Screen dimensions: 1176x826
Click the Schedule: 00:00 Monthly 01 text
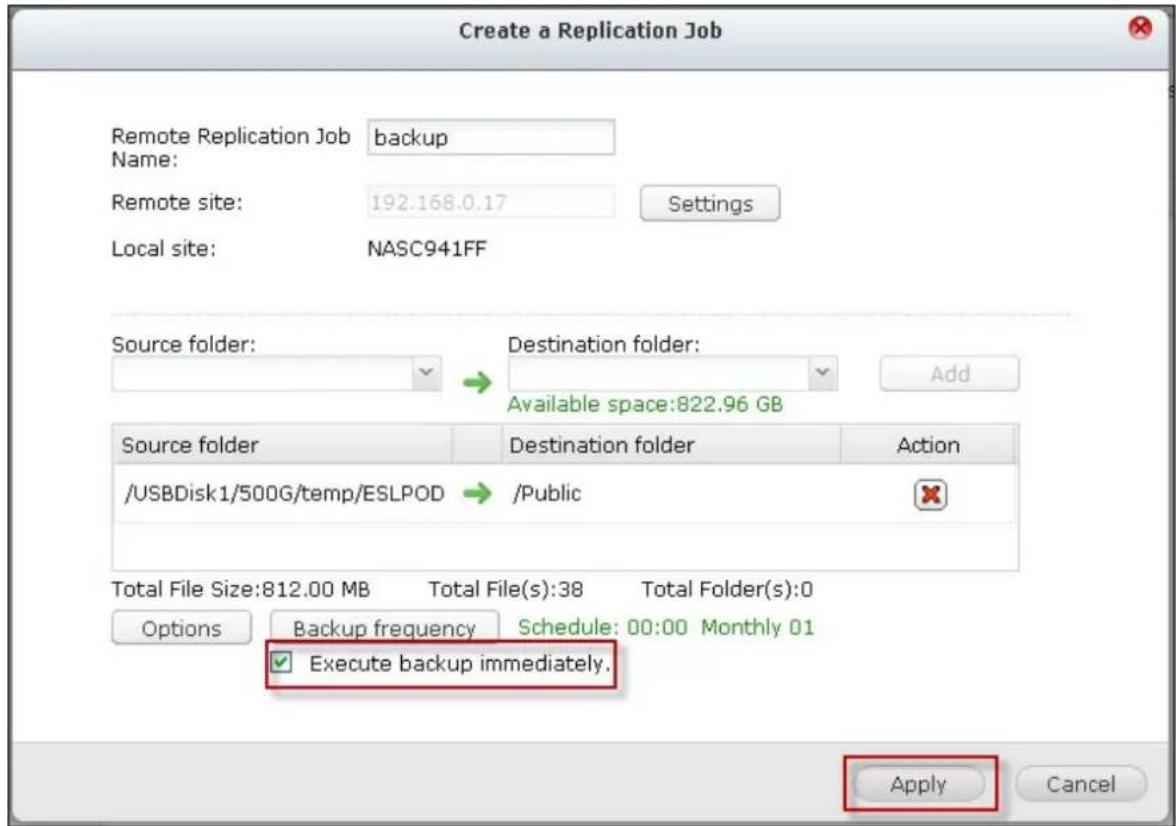pyautogui.click(x=665, y=627)
